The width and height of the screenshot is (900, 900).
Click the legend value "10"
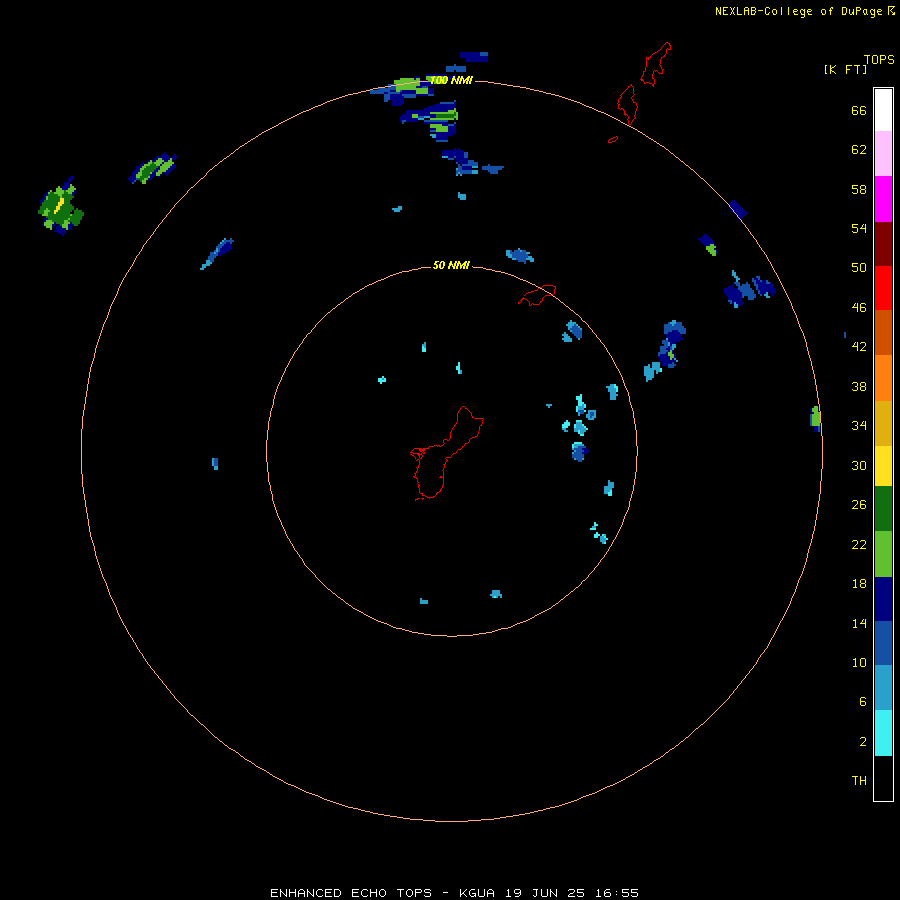859,662
